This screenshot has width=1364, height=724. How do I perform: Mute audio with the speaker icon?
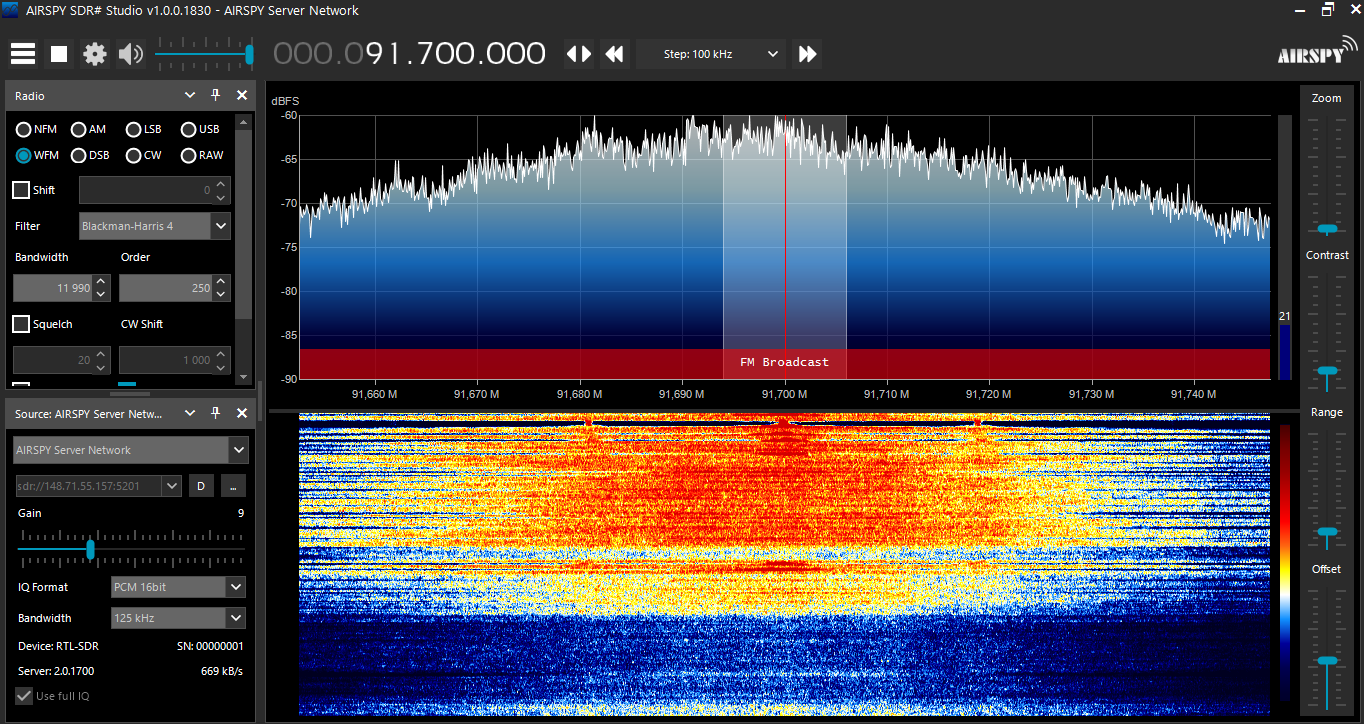(131, 54)
